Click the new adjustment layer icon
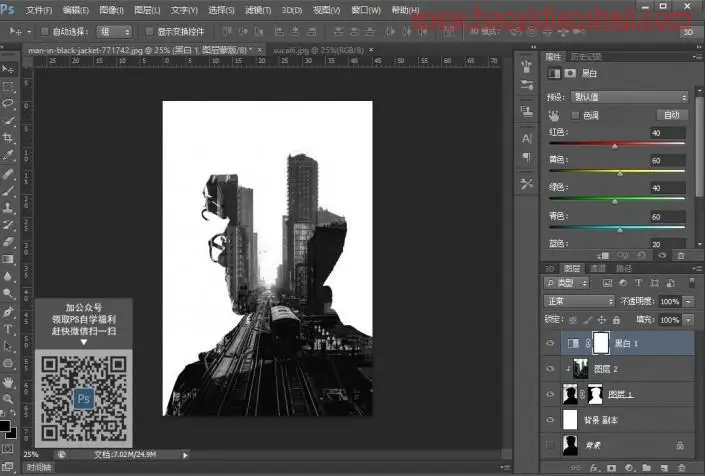 click(629, 468)
